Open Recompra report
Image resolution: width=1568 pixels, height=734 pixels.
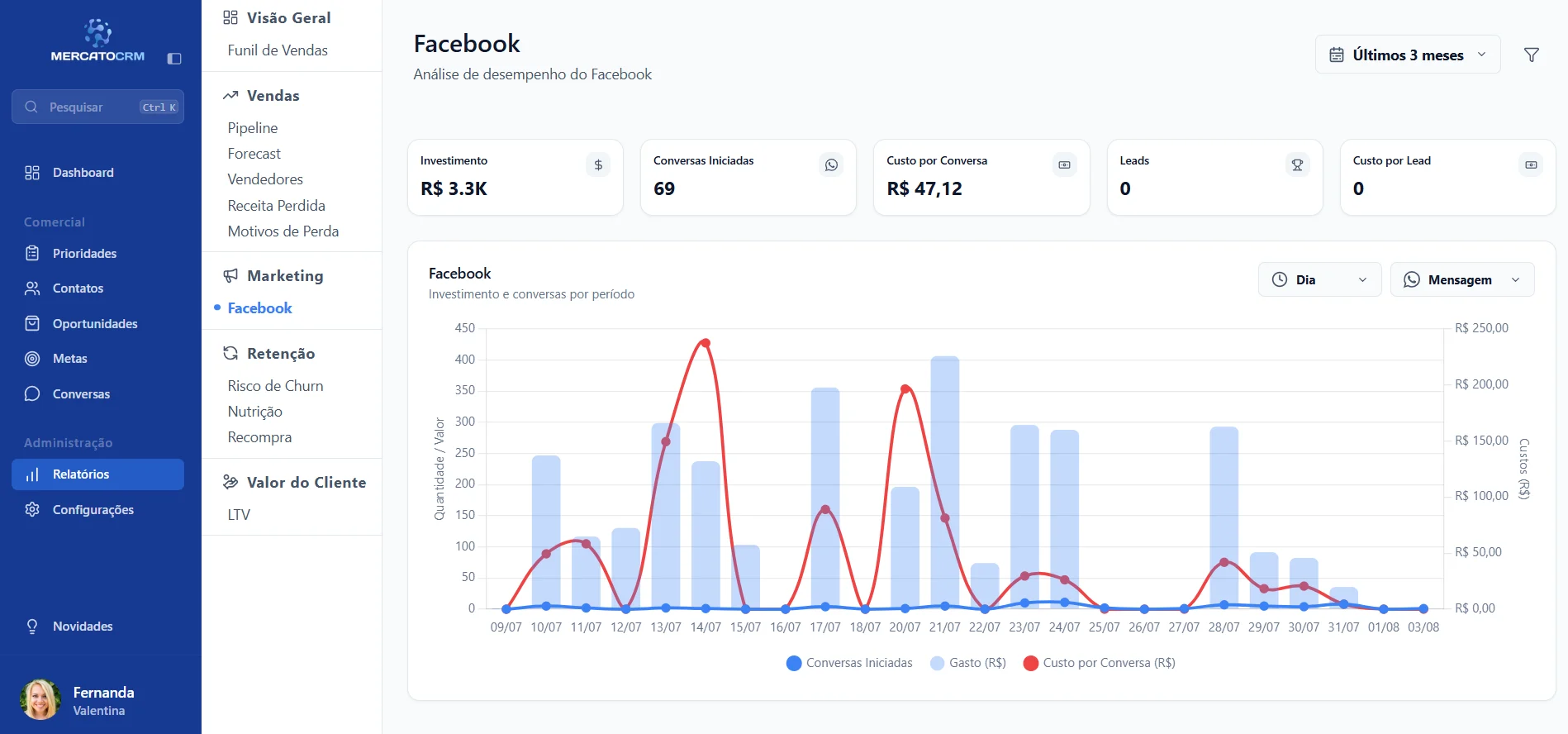click(x=259, y=437)
